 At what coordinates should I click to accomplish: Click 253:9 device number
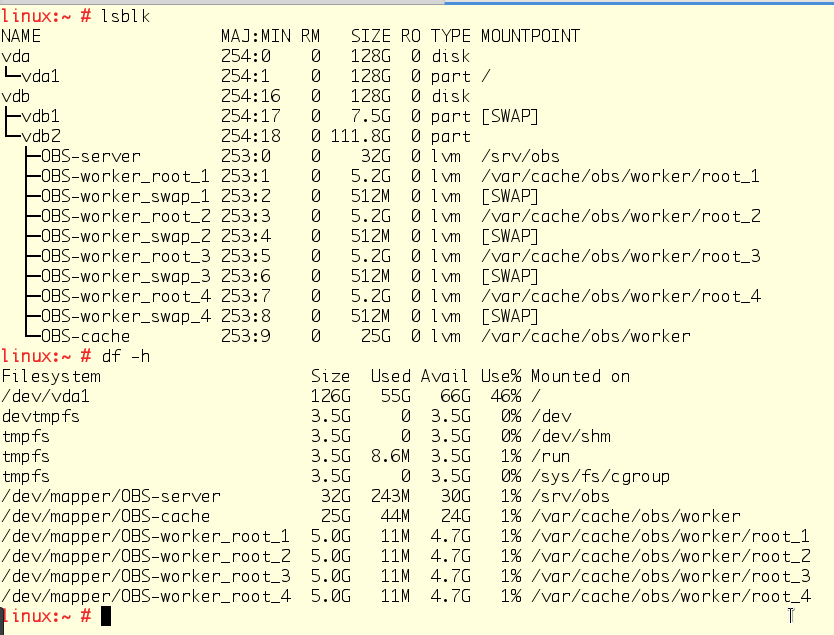tap(246, 337)
